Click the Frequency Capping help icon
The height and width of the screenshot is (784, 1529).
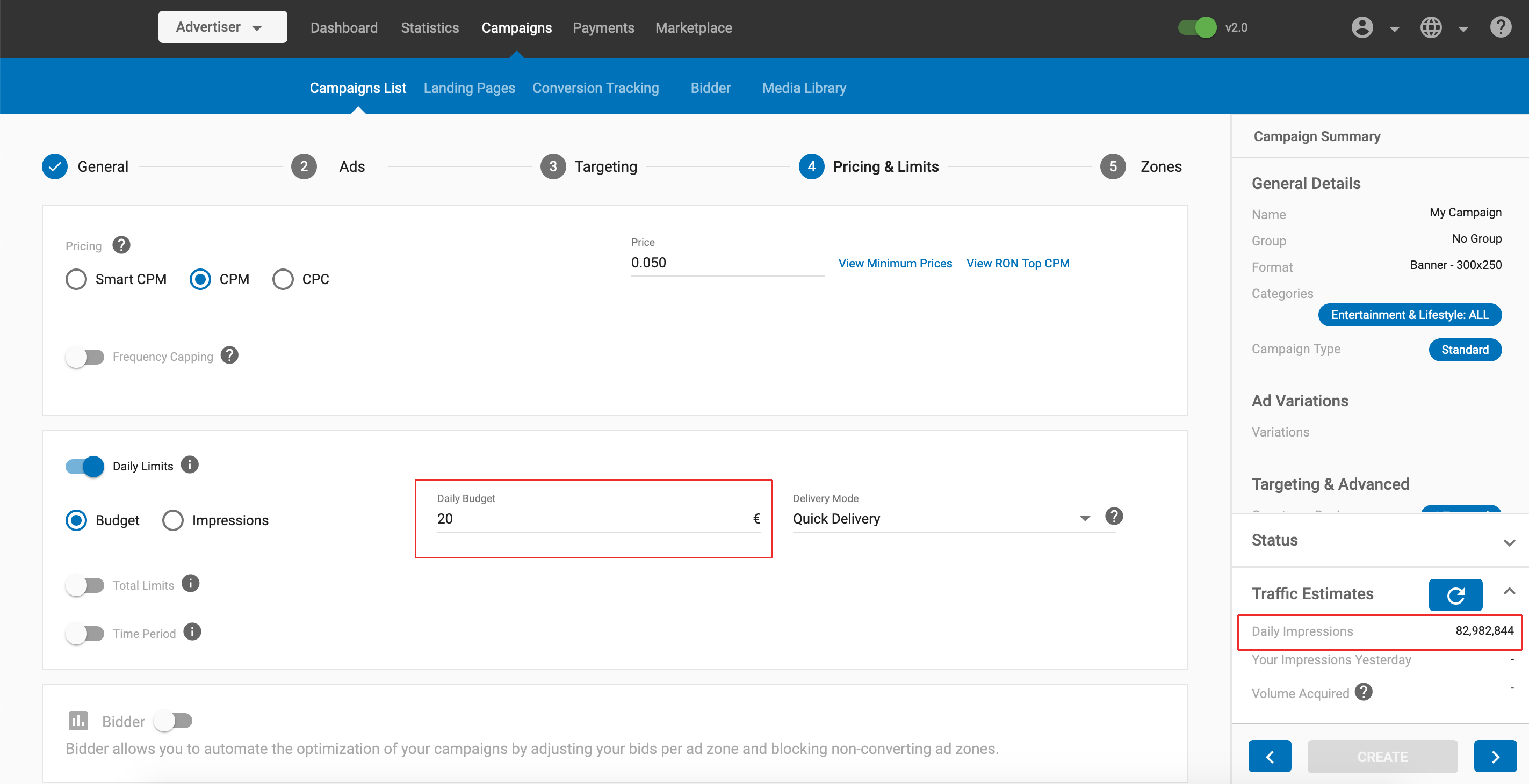pyautogui.click(x=229, y=355)
